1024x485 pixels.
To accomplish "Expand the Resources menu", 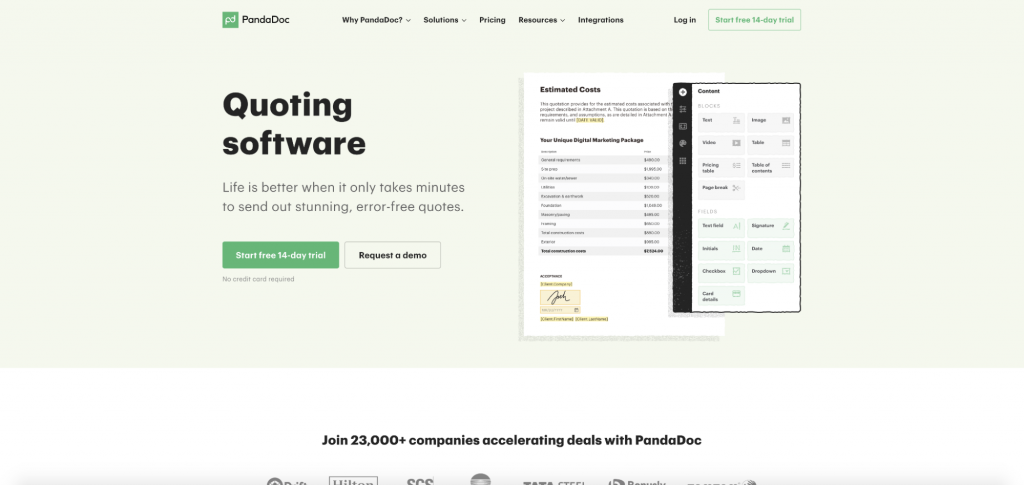I will tap(541, 20).
